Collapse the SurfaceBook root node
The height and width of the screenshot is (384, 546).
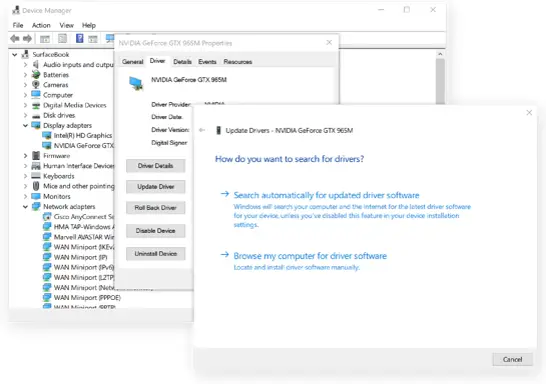click(15, 55)
